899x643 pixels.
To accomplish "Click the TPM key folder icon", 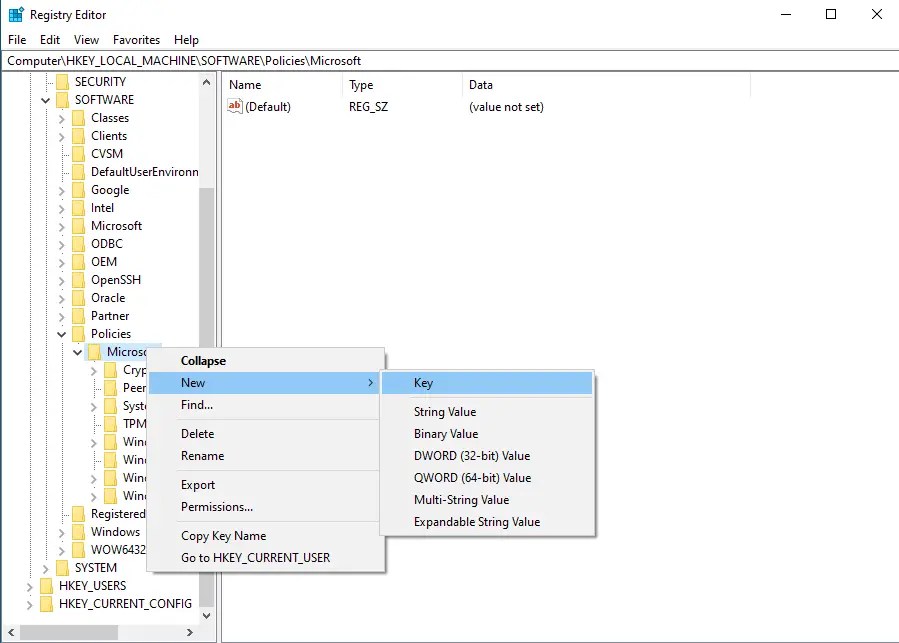I will pyautogui.click(x=110, y=423).
